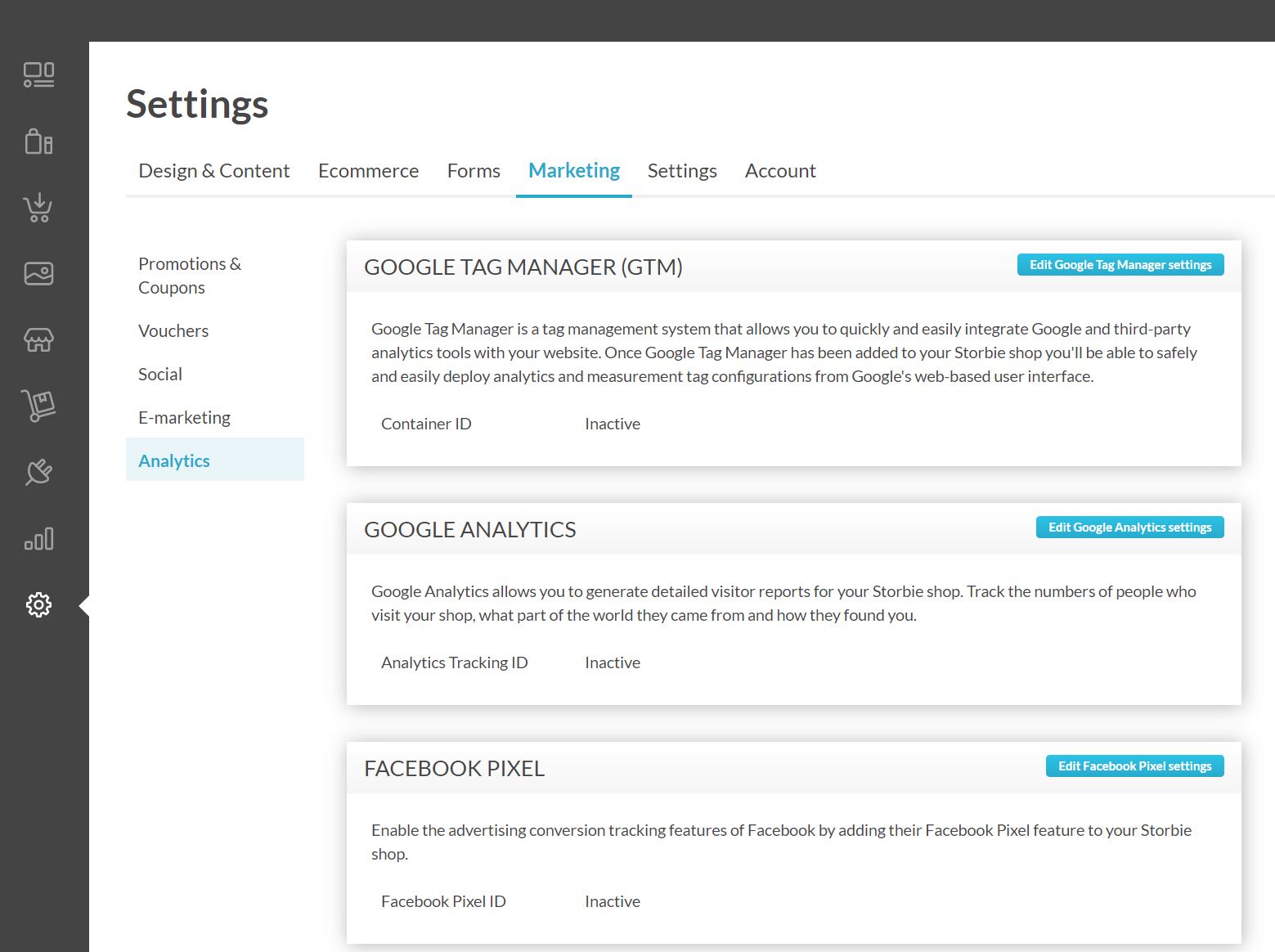Screen dimensions: 1275x952
Task: Click the FACEBOOK PIXEL heading
Action: pos(454,769)
